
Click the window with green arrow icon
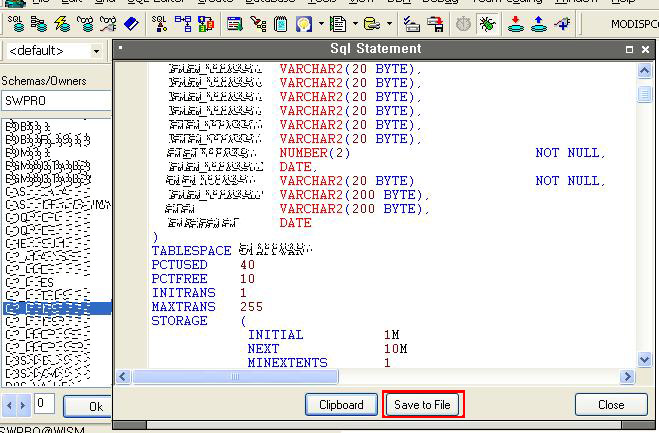235,24
